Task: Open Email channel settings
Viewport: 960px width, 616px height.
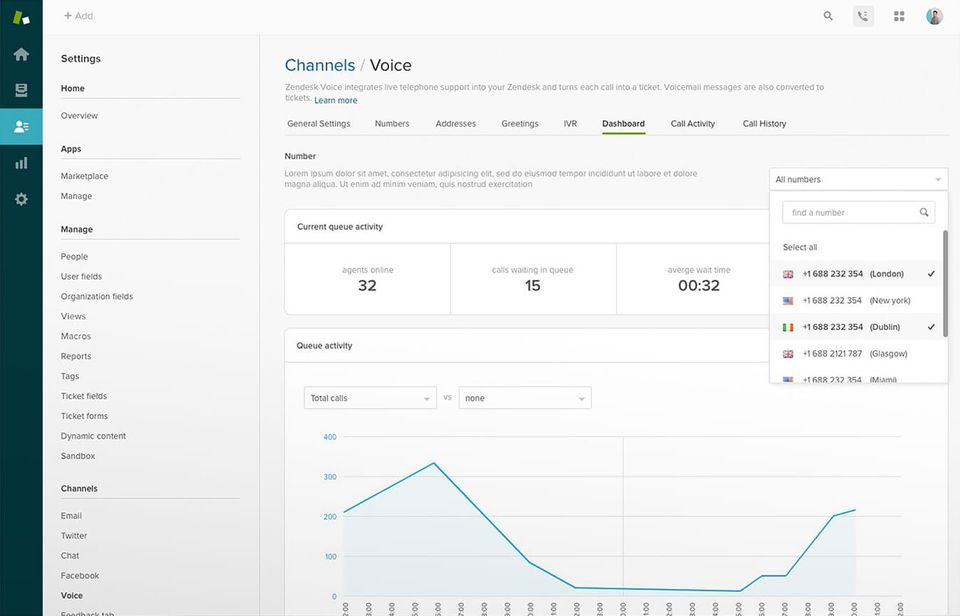Action: click(x=71, y=516)
